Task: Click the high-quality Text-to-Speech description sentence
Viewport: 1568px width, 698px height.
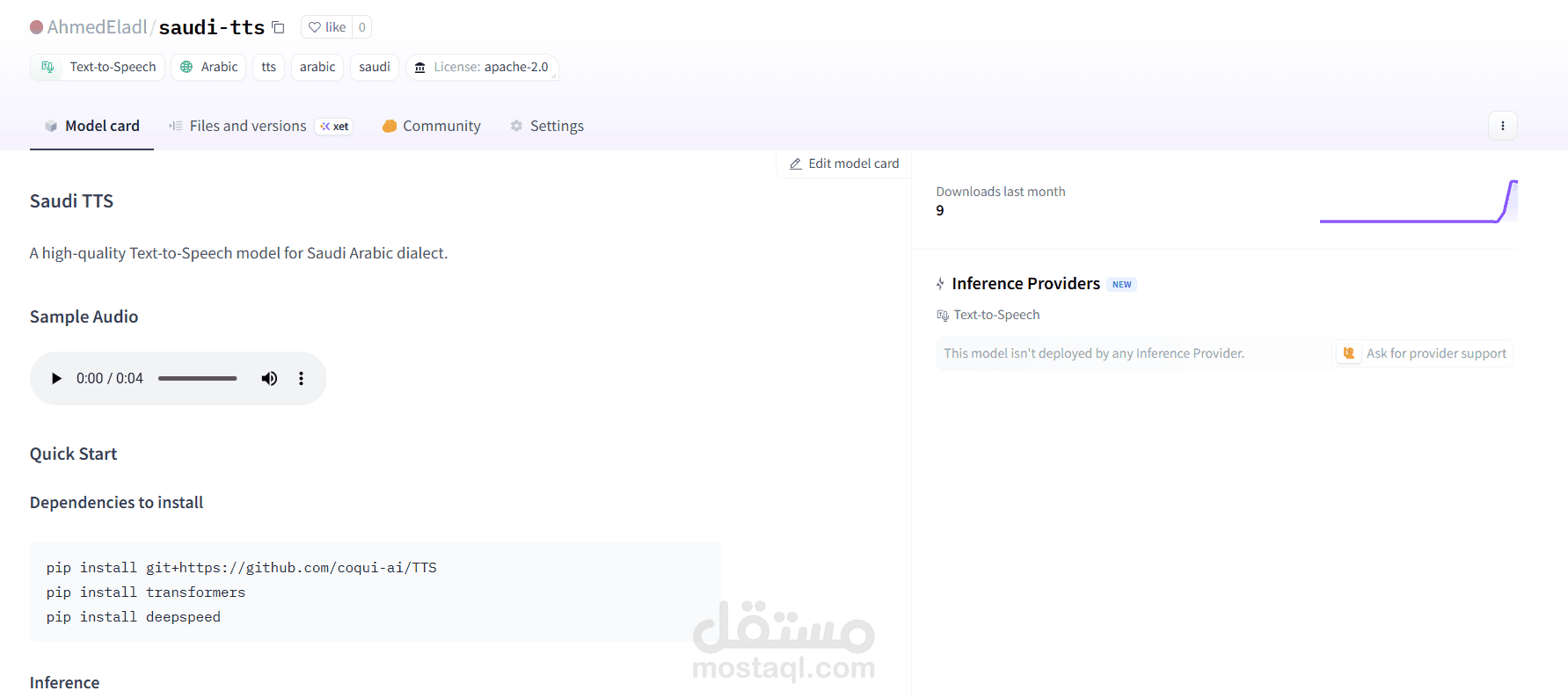Action: point(239,253)
